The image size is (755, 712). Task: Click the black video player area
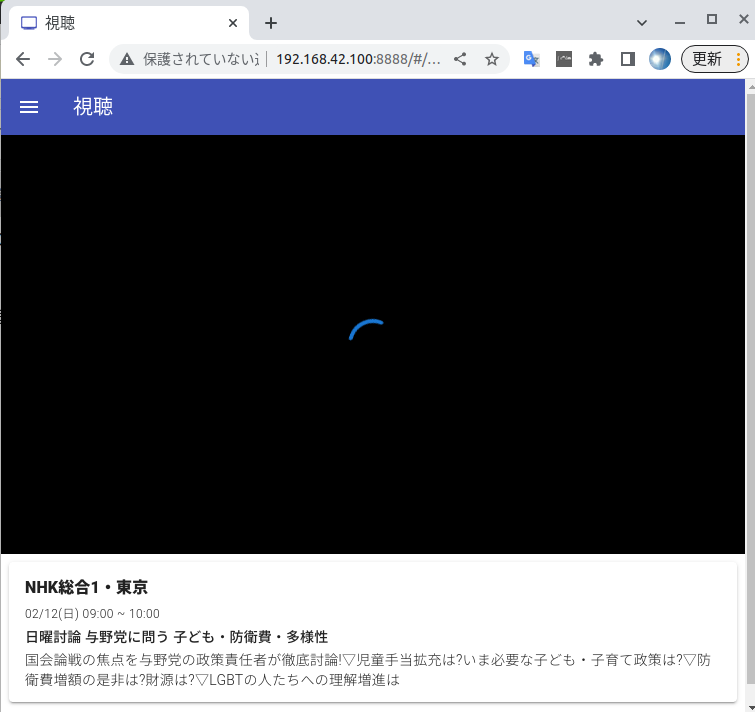373,344
